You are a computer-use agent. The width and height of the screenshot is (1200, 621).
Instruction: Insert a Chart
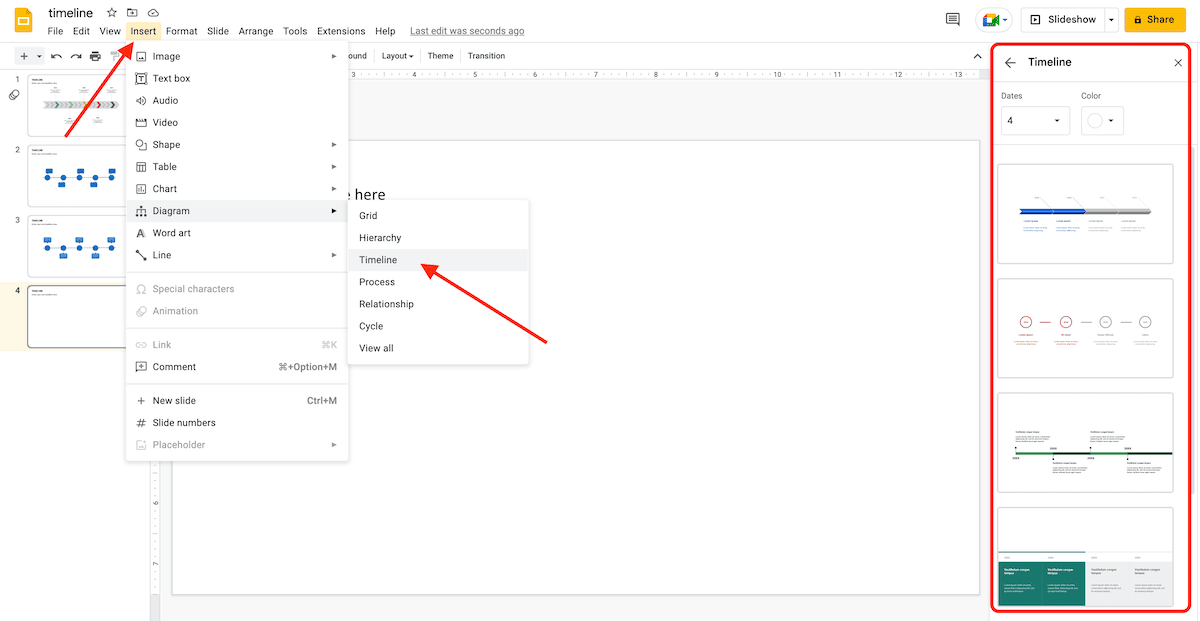point(162,188)
